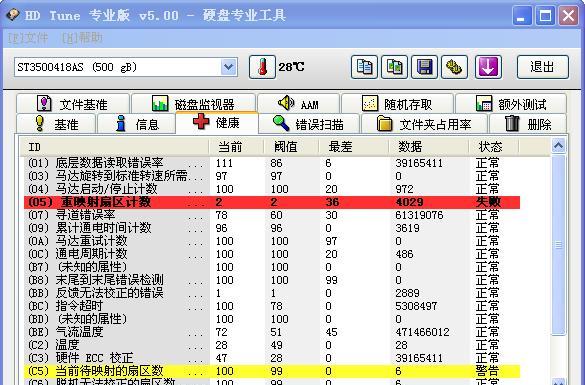Switch to the 错误扫描 tab
This screenshot has height=385, width=585.
point(309,123)
